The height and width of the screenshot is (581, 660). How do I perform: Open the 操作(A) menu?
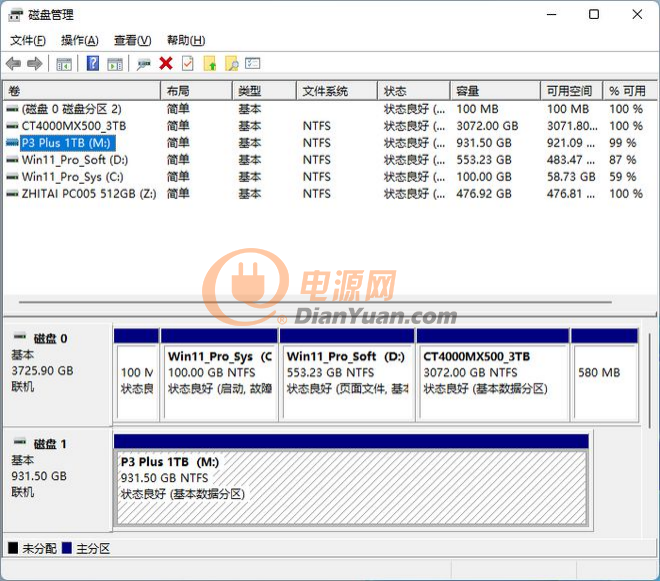click(79, 40)
